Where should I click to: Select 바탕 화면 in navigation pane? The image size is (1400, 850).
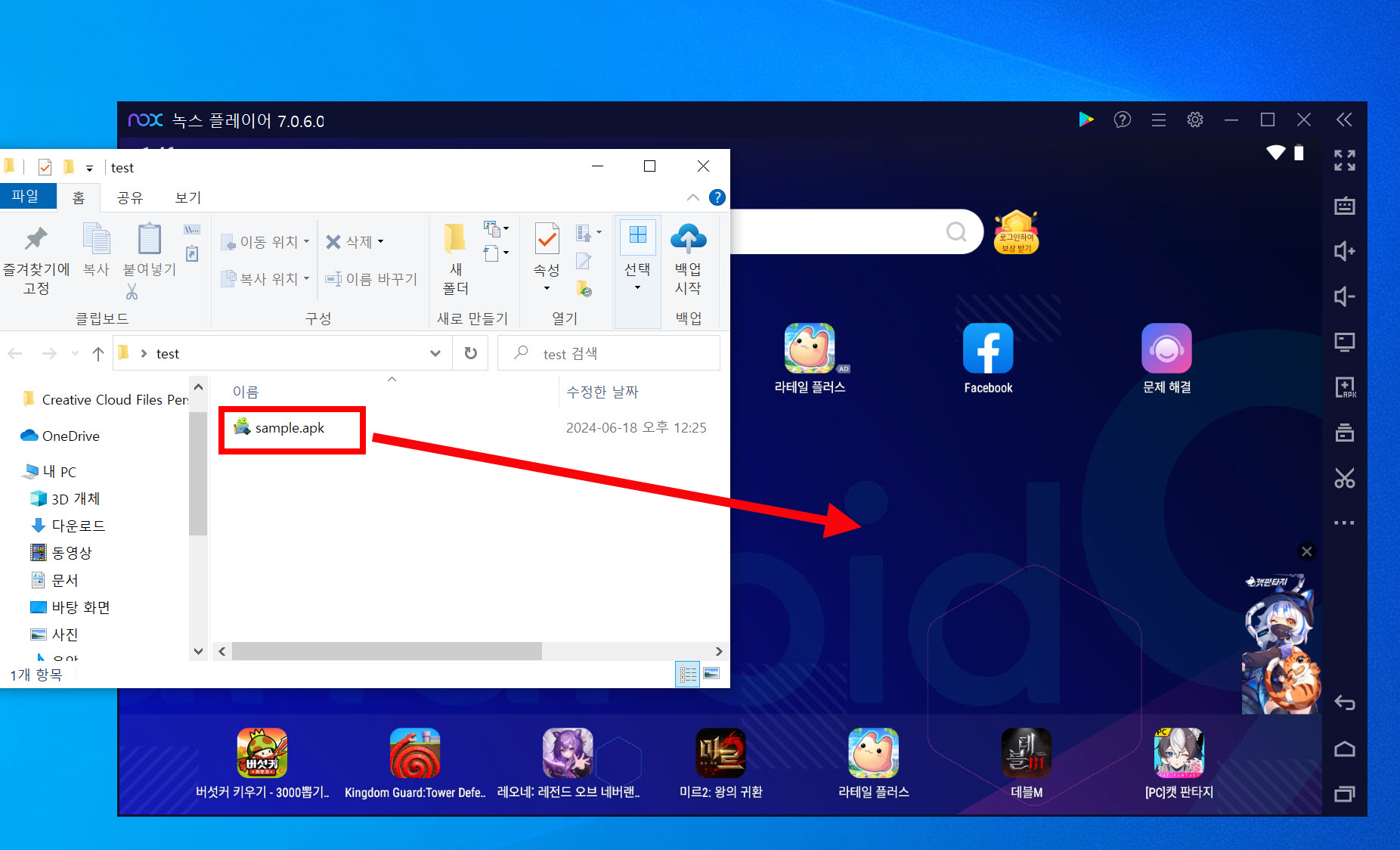(70, 607)
